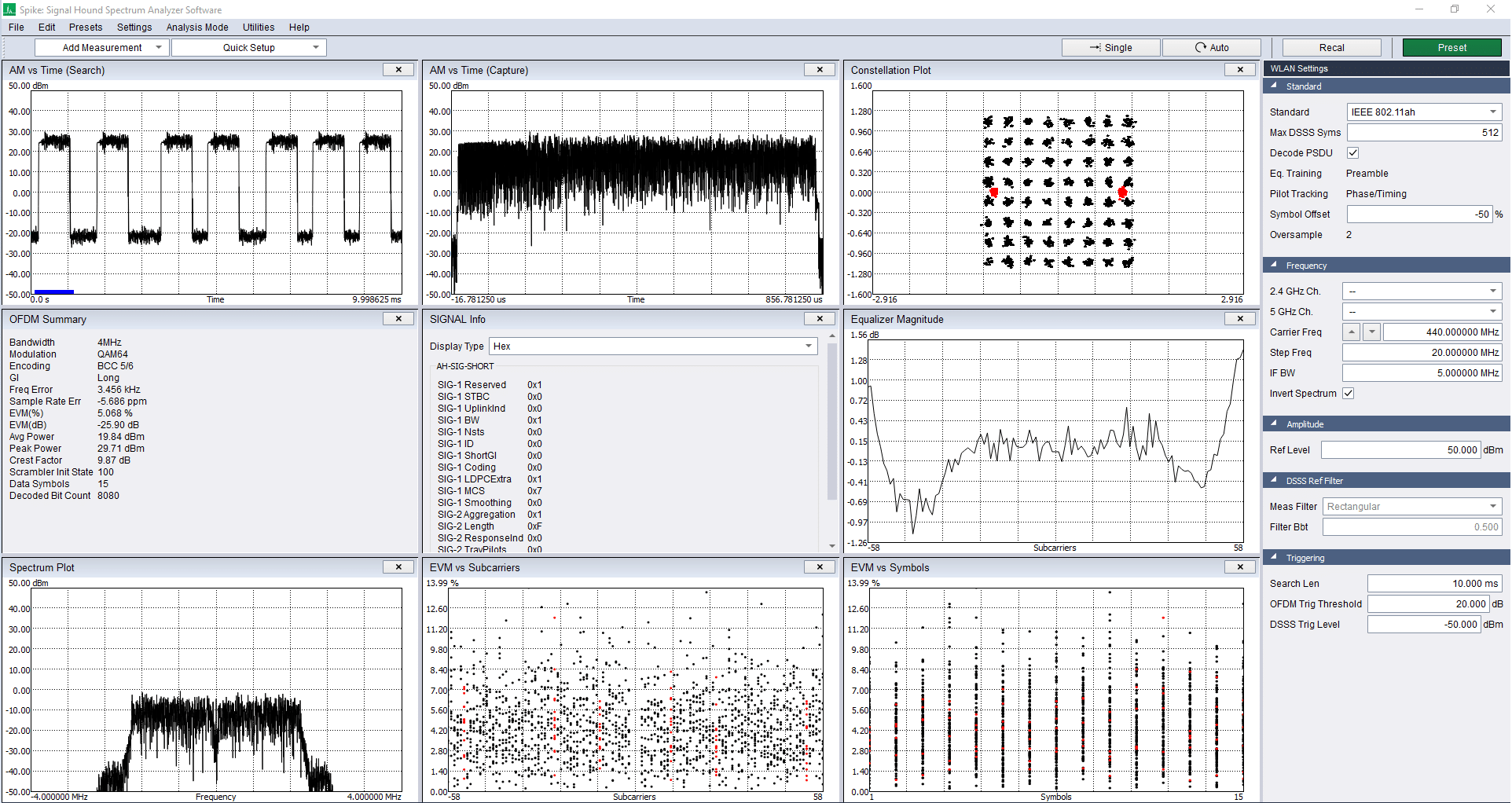Image resolution: width=1512 pixels, height=803 pixels.
Task: Collapse the Triggering section triangle
Action: (x=1275, y=558)
